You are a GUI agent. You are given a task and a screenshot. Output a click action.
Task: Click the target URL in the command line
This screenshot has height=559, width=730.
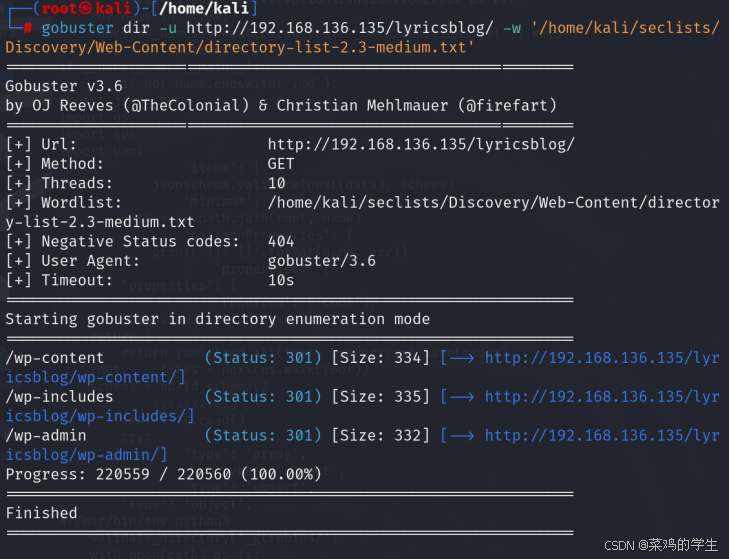(339, 28)
